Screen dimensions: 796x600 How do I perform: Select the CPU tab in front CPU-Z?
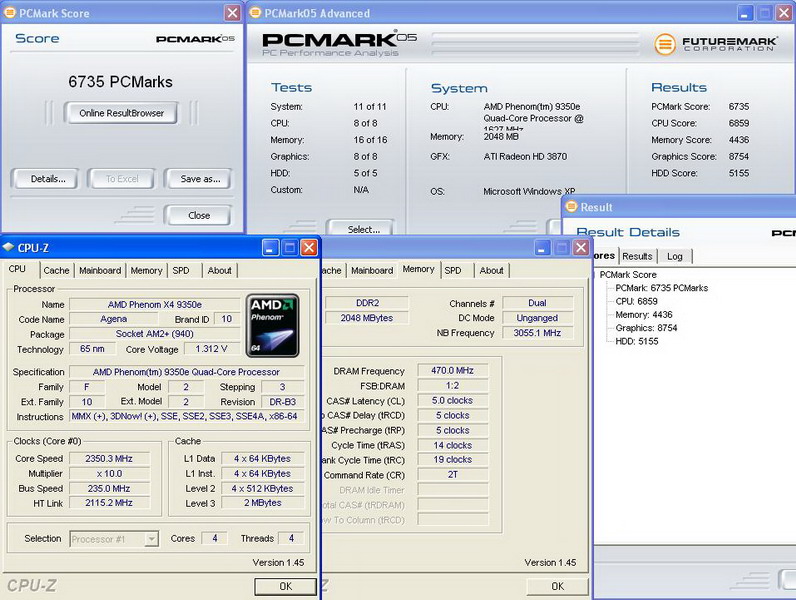point(17,269)
